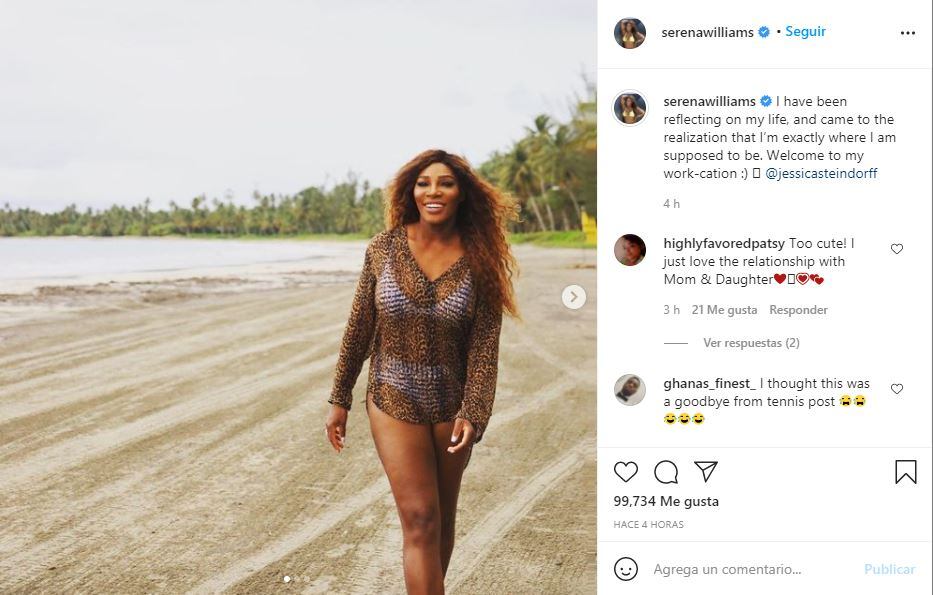This screenshot has width=933, height=595.
Task: Click Responder under highlyfavoredpatsy's comment
Action: 798,310
